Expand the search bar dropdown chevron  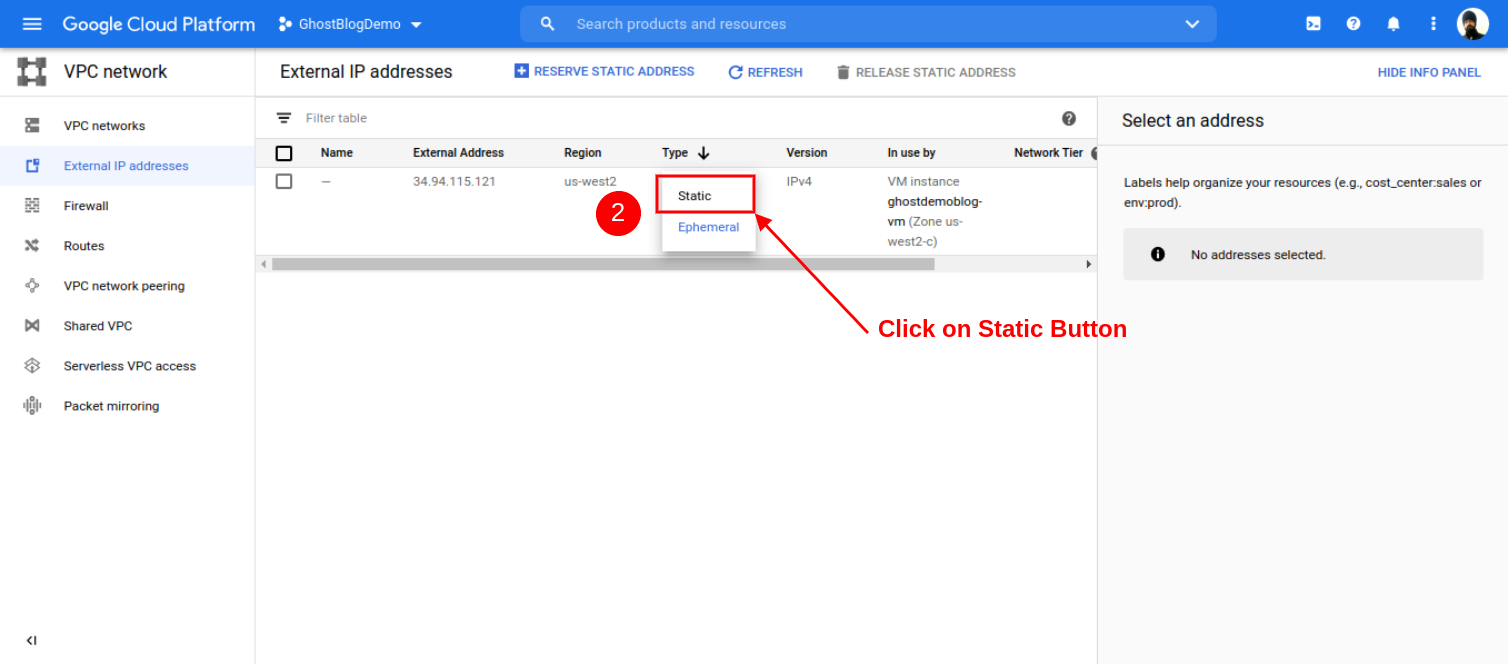tap(1192, 23)
